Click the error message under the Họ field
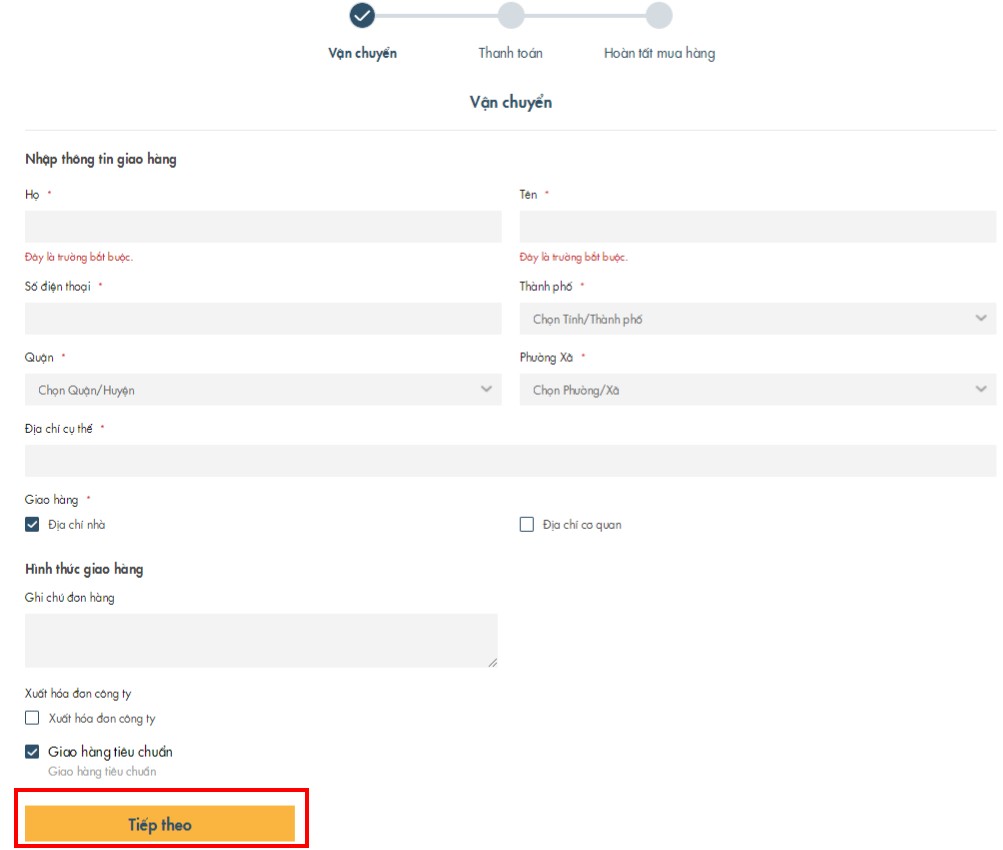This screenshot has height=850, width=1003. click(79, 257)
